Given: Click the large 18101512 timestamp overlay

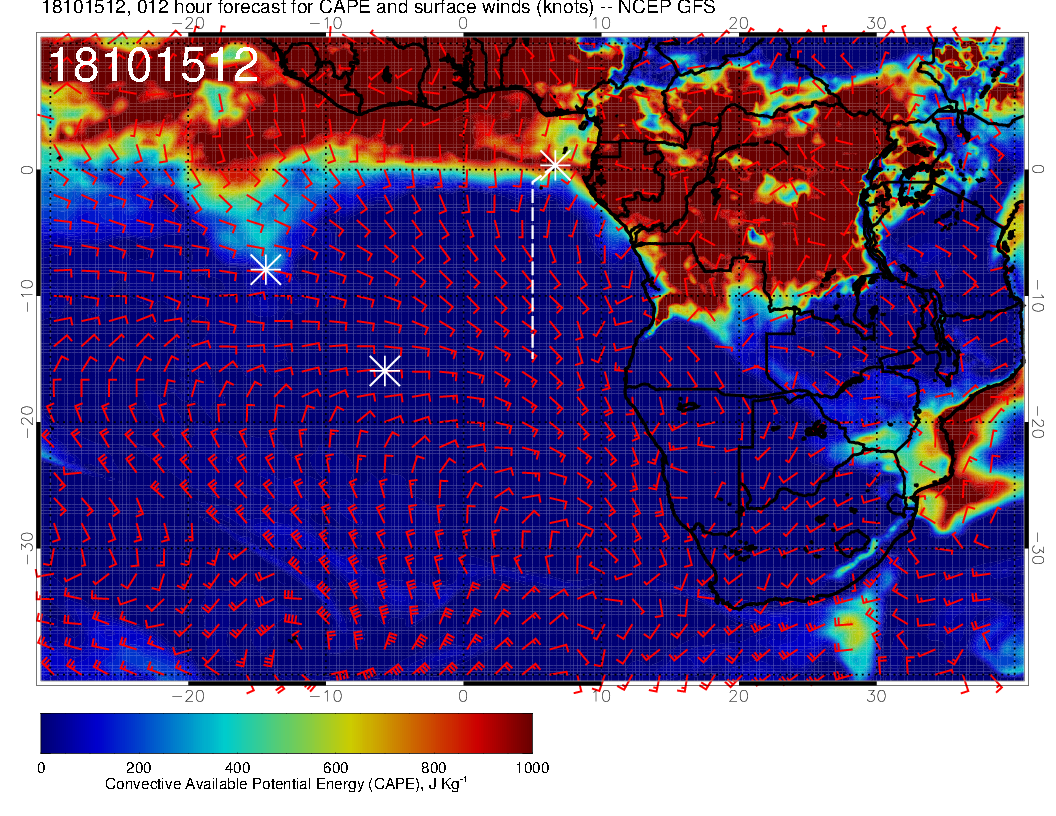Looking at the screenshot, I should (x=153, y=66).
